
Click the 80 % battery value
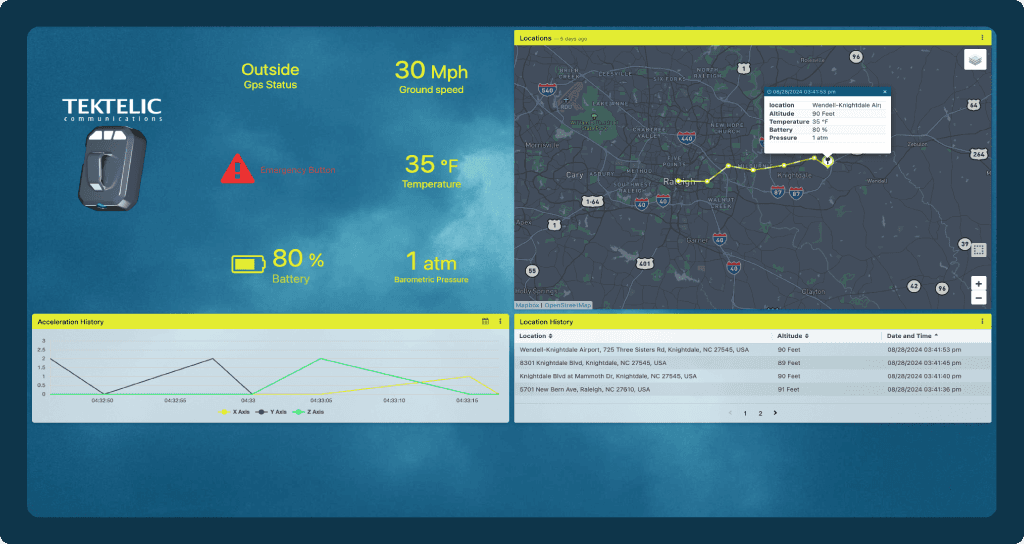(x=298, y=259)
